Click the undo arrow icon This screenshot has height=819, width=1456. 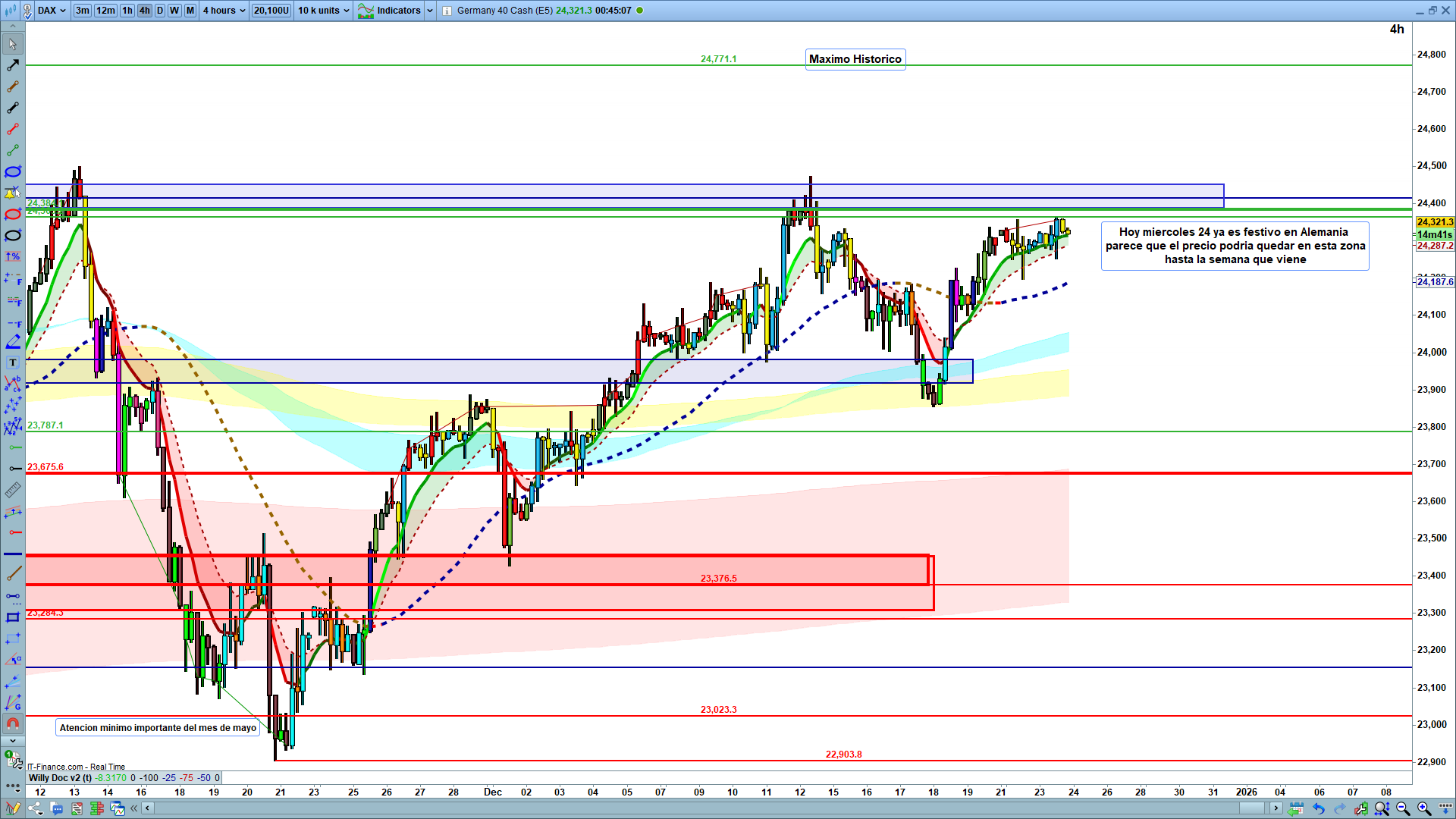1319,808
